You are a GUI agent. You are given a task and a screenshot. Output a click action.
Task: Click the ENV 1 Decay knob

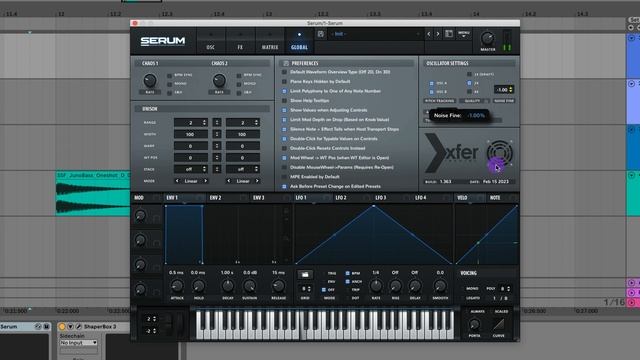point(228,286)
